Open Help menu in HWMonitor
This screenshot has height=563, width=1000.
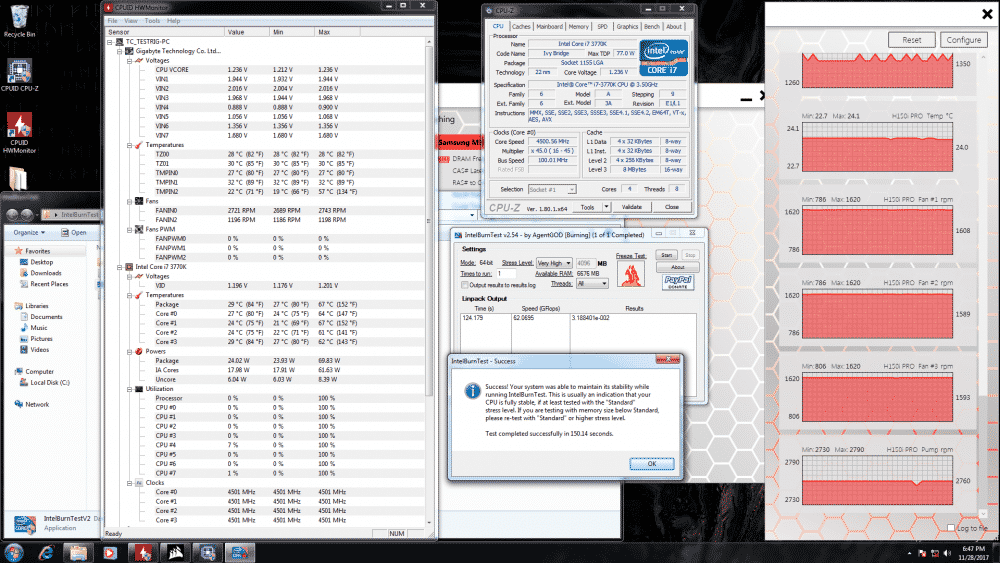click(173, 21)
